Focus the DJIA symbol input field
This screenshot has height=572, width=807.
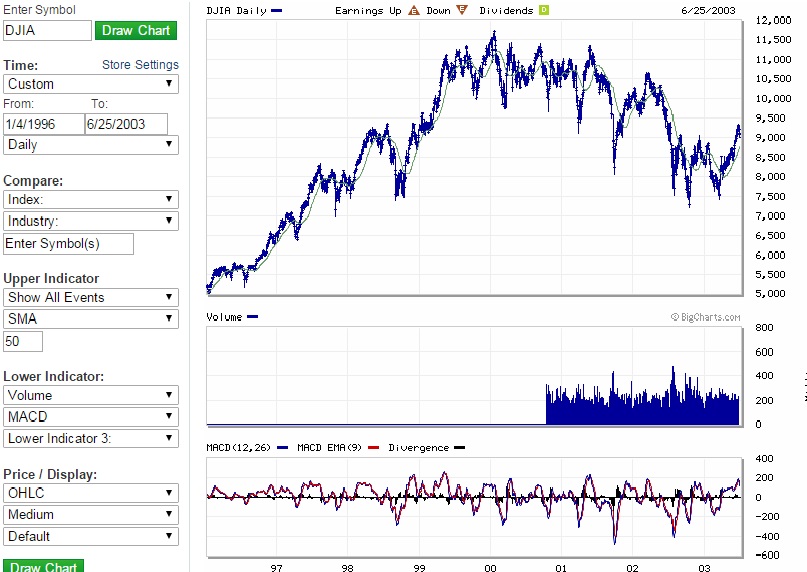click(x=47, y=30)
